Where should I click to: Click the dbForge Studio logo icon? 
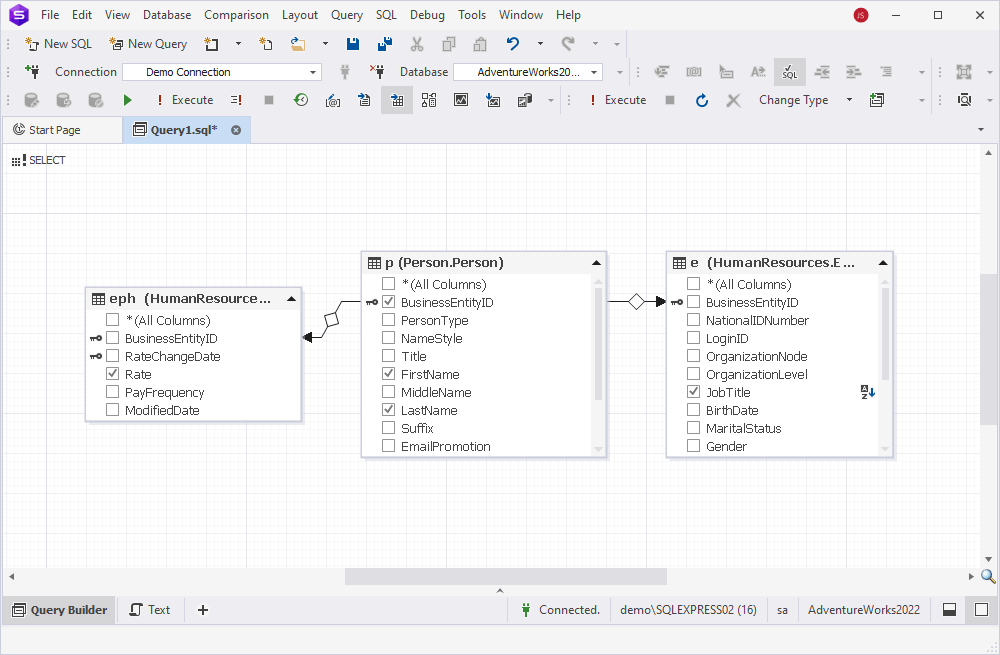[19, 15]
